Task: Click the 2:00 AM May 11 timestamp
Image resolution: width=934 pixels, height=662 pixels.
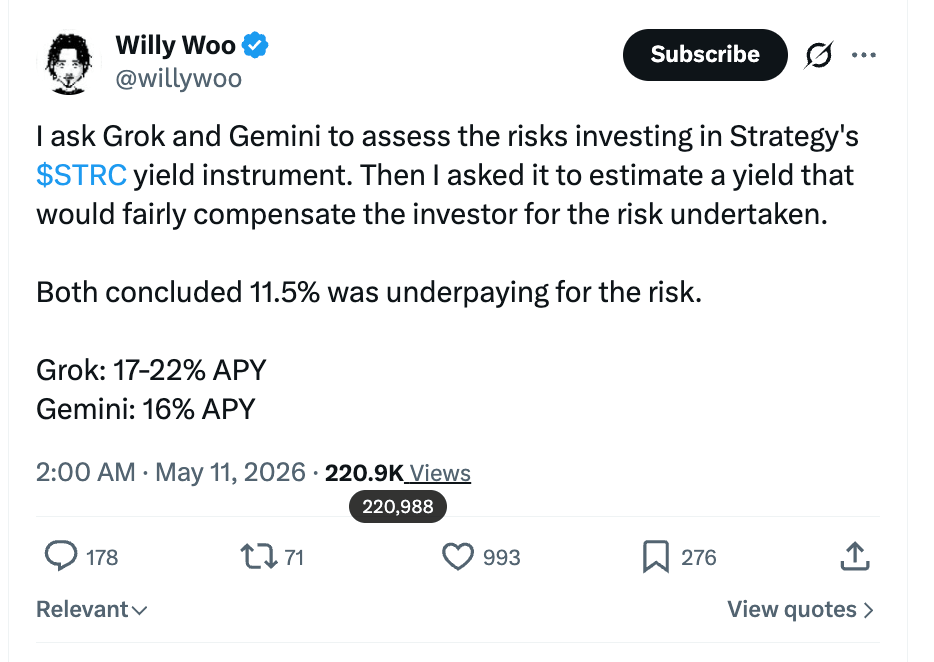Action: click(x=170, y=473)
